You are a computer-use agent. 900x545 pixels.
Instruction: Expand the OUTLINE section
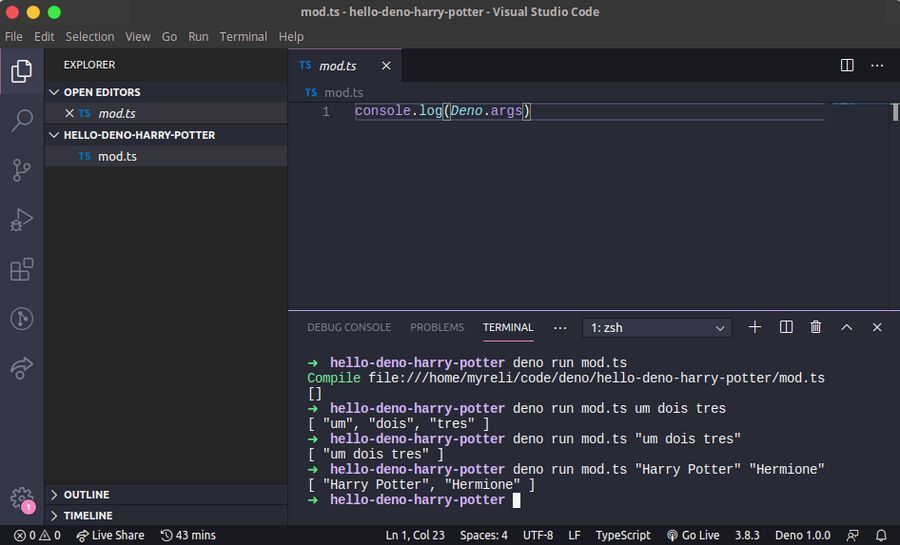click(x=86, y=495)
